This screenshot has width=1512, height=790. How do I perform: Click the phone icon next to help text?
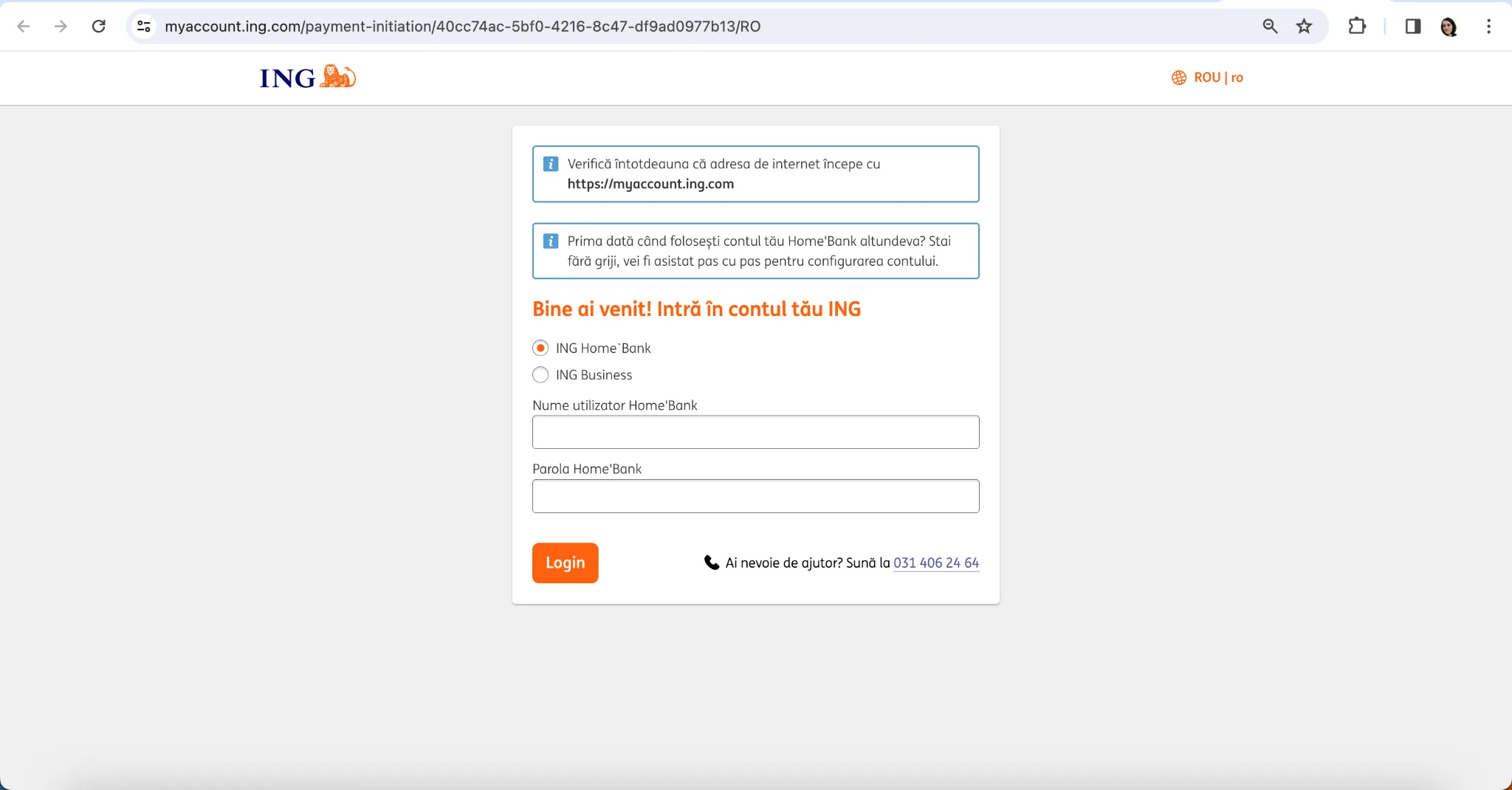tap(712, 563)
